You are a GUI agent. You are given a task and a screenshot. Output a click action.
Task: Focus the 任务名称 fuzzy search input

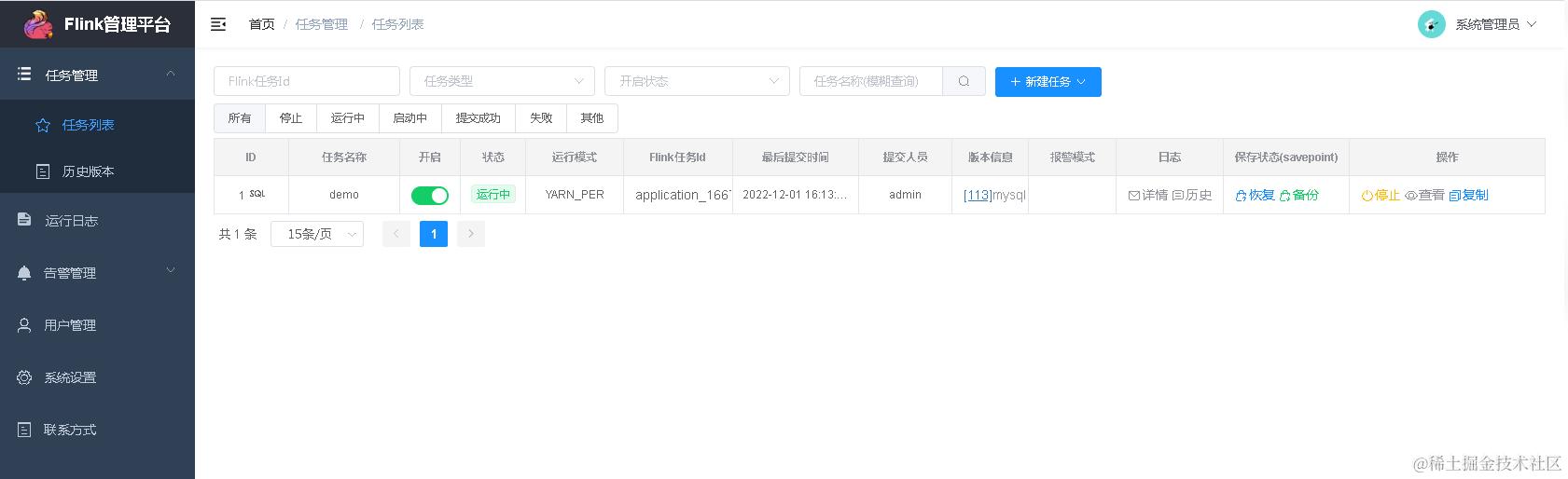coord(871,81)
